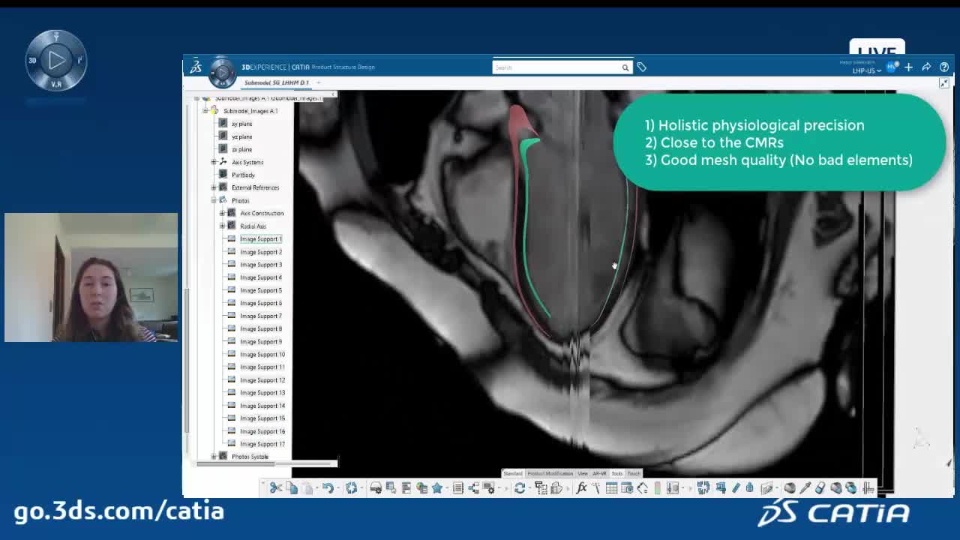This screenshot has width=960, height=540.
Task: Click the tag icon beside the search box
Action: pos(642,67)
